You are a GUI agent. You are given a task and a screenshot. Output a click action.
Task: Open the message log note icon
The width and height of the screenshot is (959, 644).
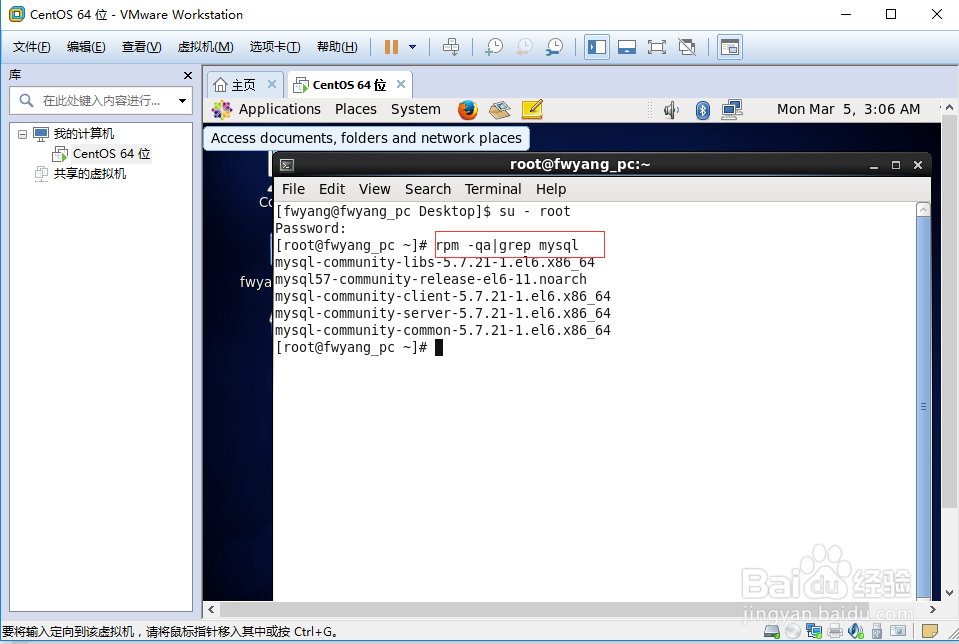930,631
